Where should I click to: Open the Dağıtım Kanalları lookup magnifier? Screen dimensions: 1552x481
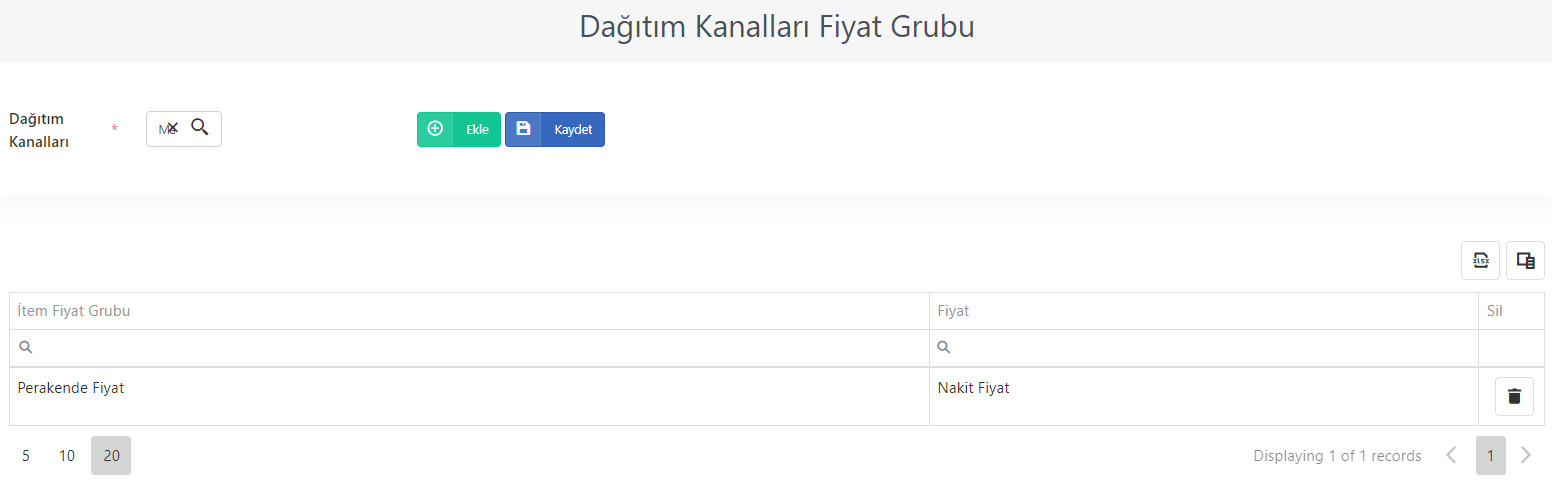[200, 127]
